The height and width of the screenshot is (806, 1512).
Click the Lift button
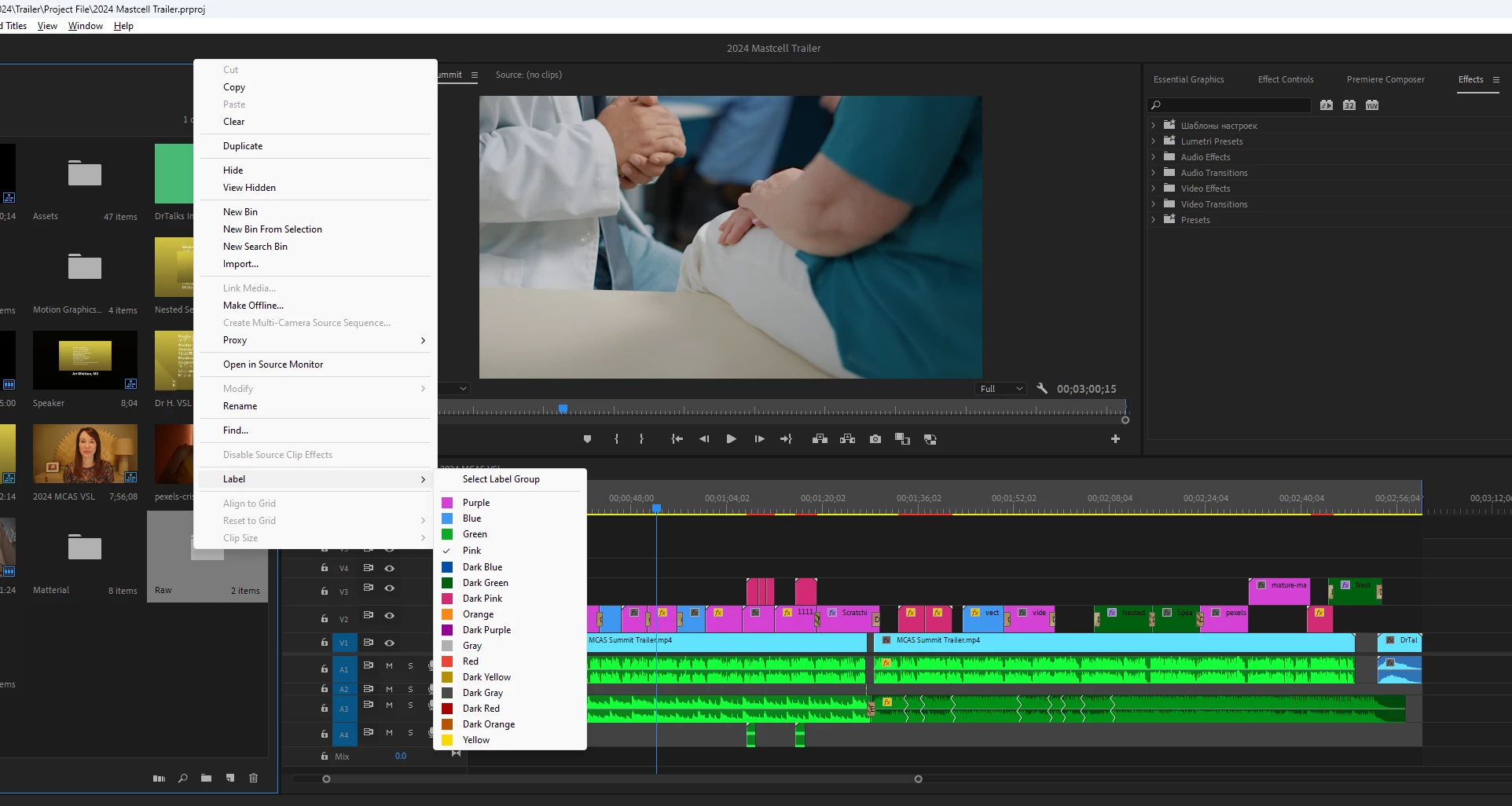[820, 439]
